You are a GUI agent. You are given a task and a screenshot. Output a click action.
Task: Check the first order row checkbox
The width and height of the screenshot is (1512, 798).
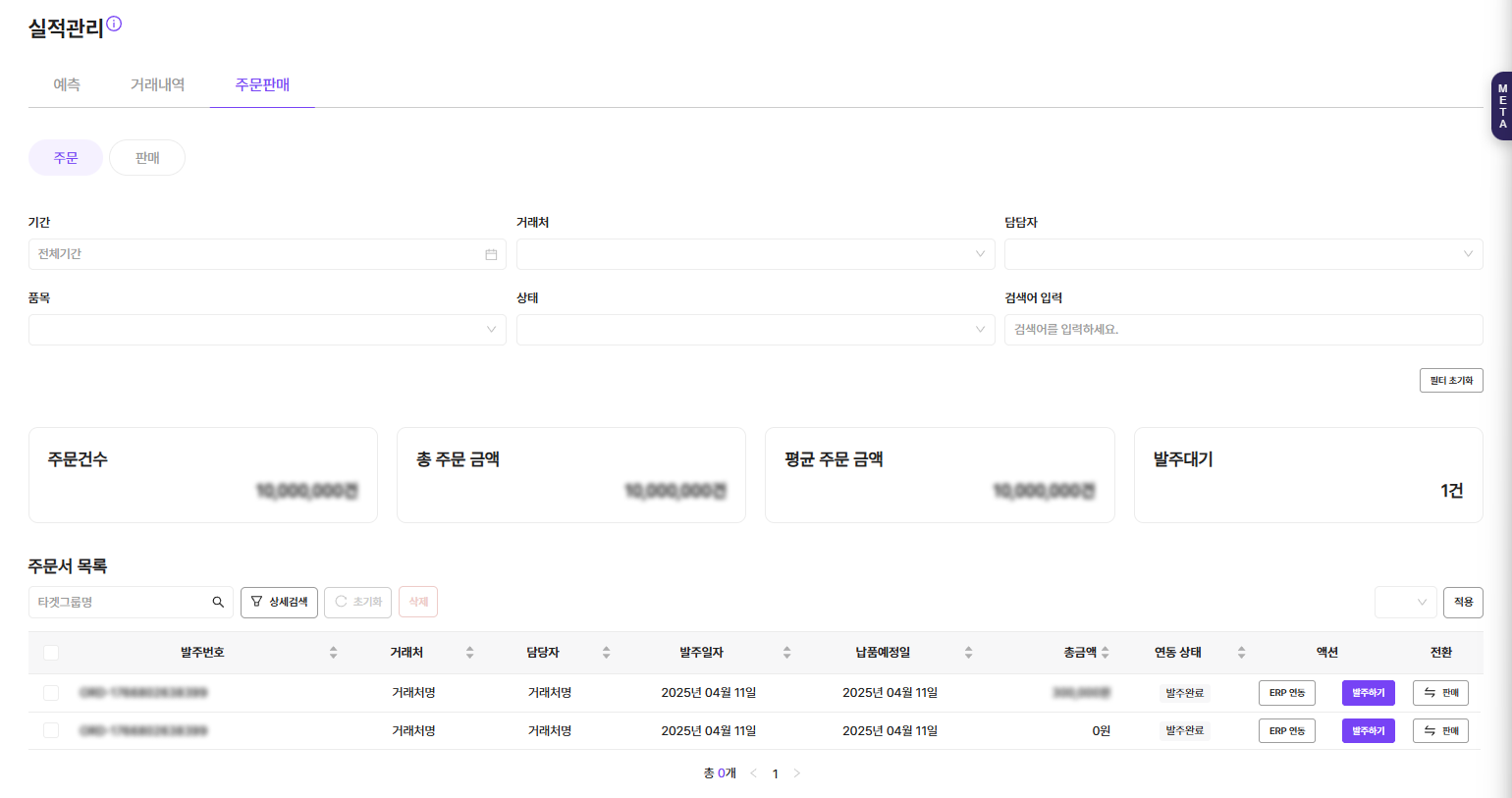(x=51, y=693)
